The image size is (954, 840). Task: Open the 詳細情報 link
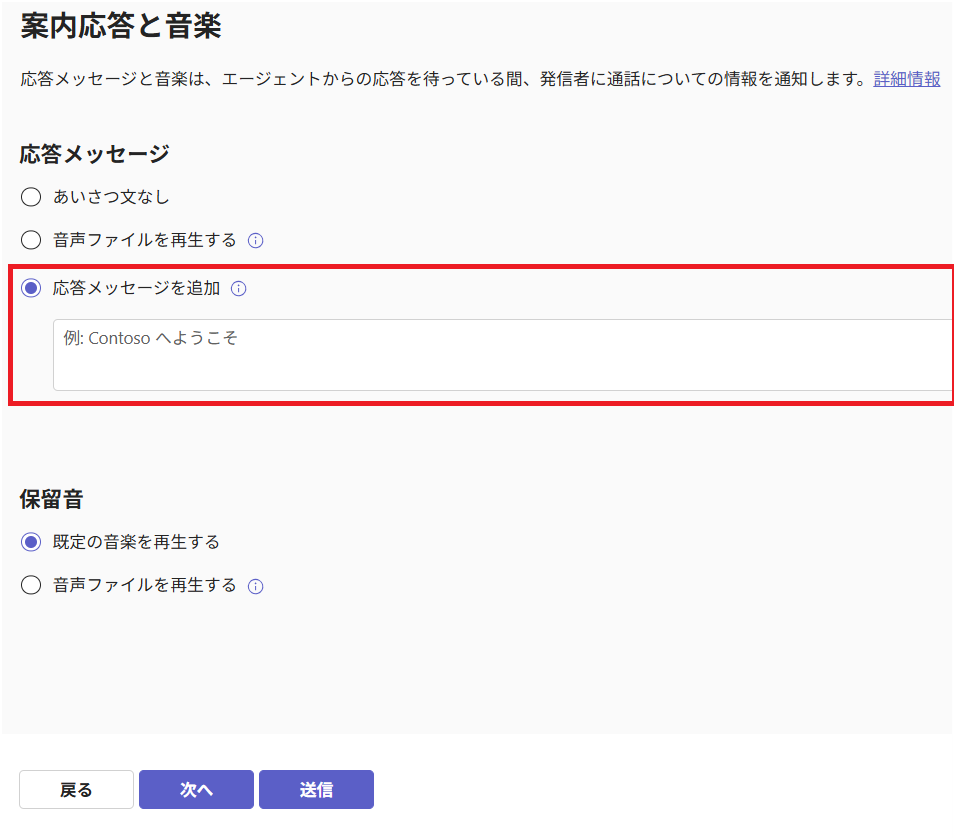pyautogui.click(x=907, y=79)
